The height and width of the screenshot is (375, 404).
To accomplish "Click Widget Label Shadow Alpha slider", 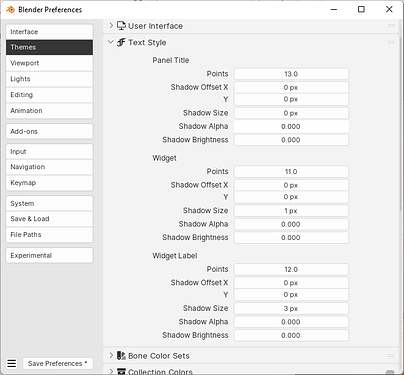I will (291, 322).
